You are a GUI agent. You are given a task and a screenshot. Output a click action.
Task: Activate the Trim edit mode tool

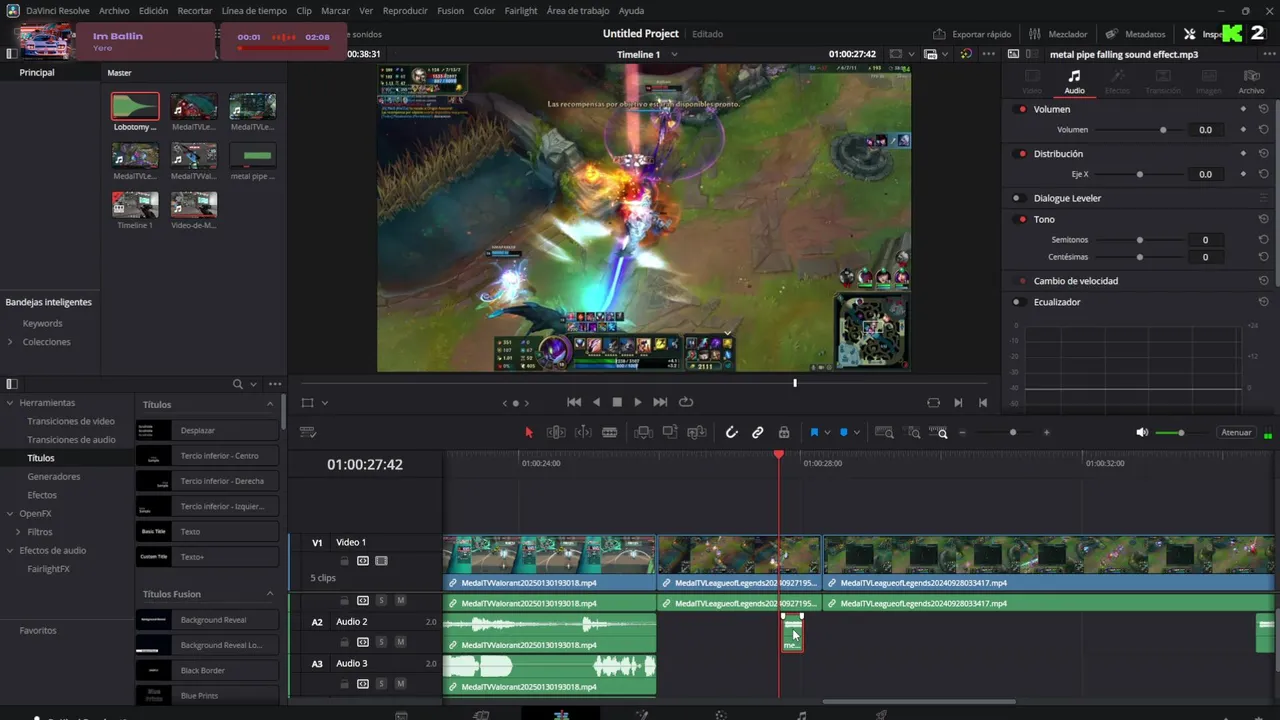point(556,433)
